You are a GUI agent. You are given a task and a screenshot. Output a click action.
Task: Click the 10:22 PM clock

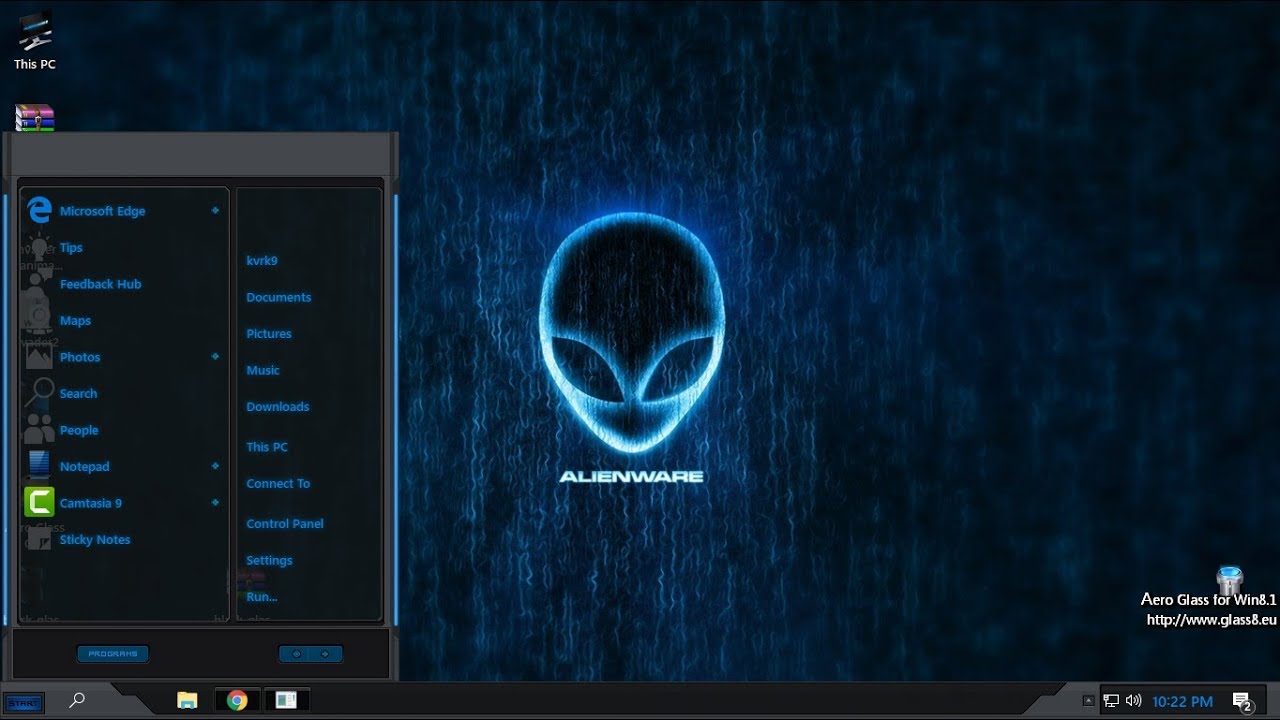coord(1183,702)
